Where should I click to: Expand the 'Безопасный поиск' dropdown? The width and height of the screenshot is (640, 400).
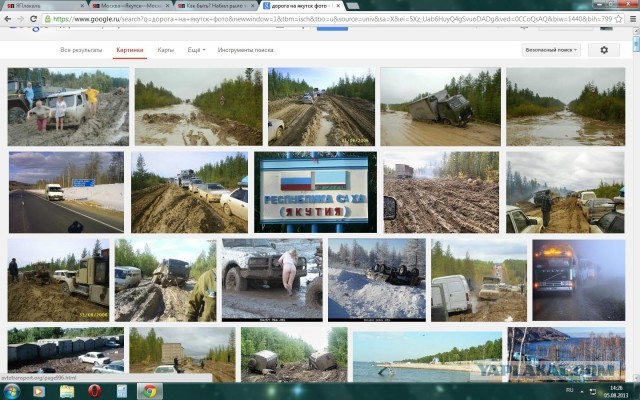(551, 50)
